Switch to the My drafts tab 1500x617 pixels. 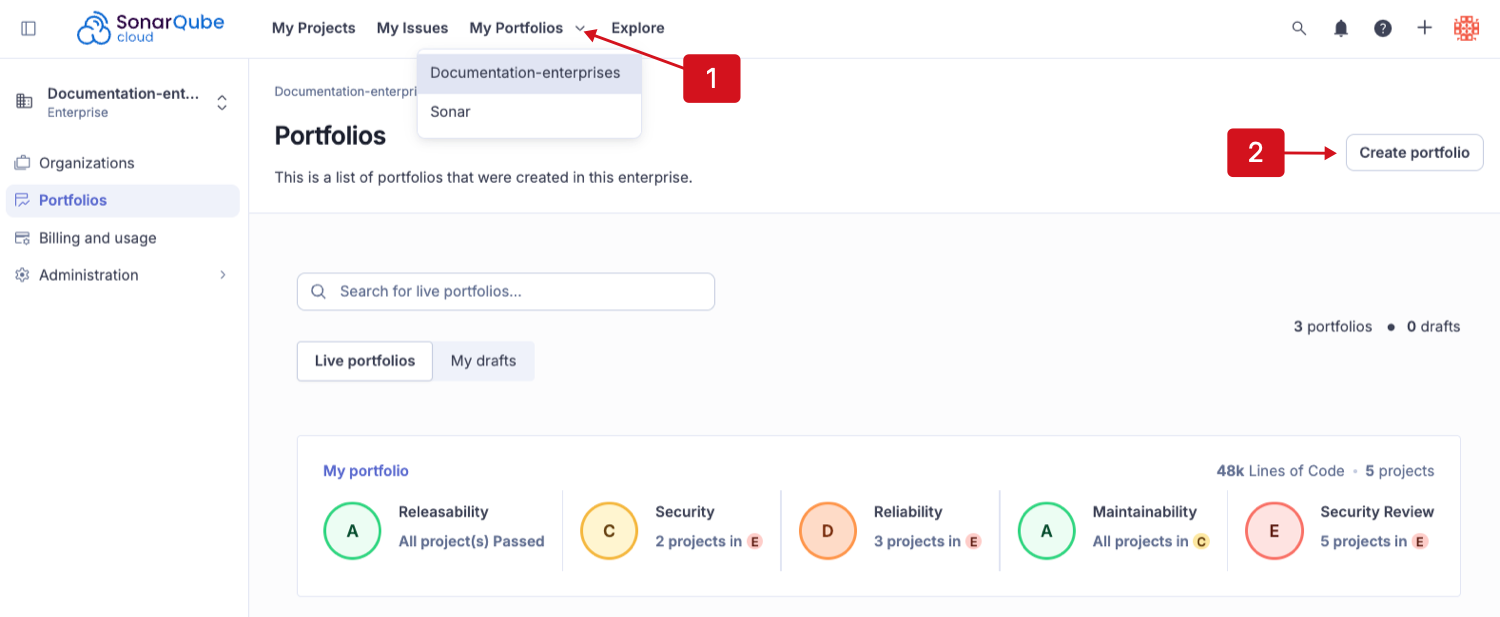484,361
